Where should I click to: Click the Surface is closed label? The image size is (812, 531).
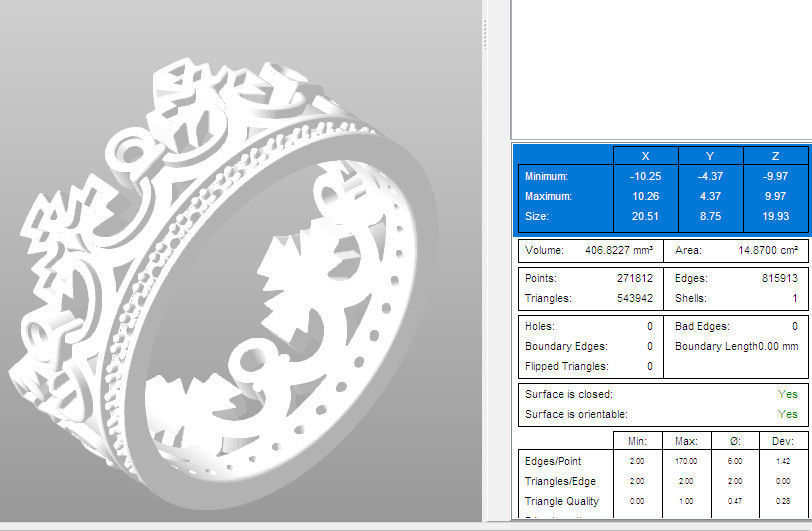tap(569, 394)
